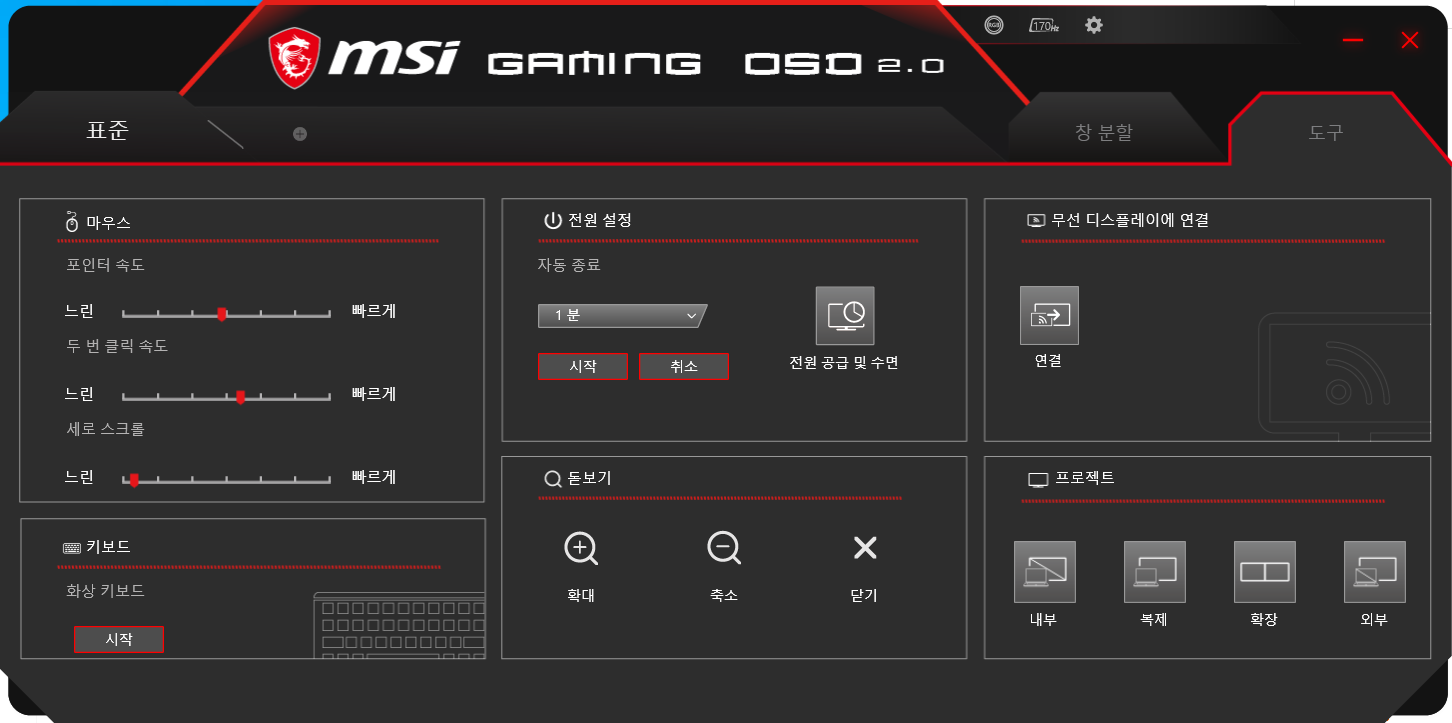
Task: Start the 화상 키보드 with its 시작 button
Action: click(x=119, y=639)
